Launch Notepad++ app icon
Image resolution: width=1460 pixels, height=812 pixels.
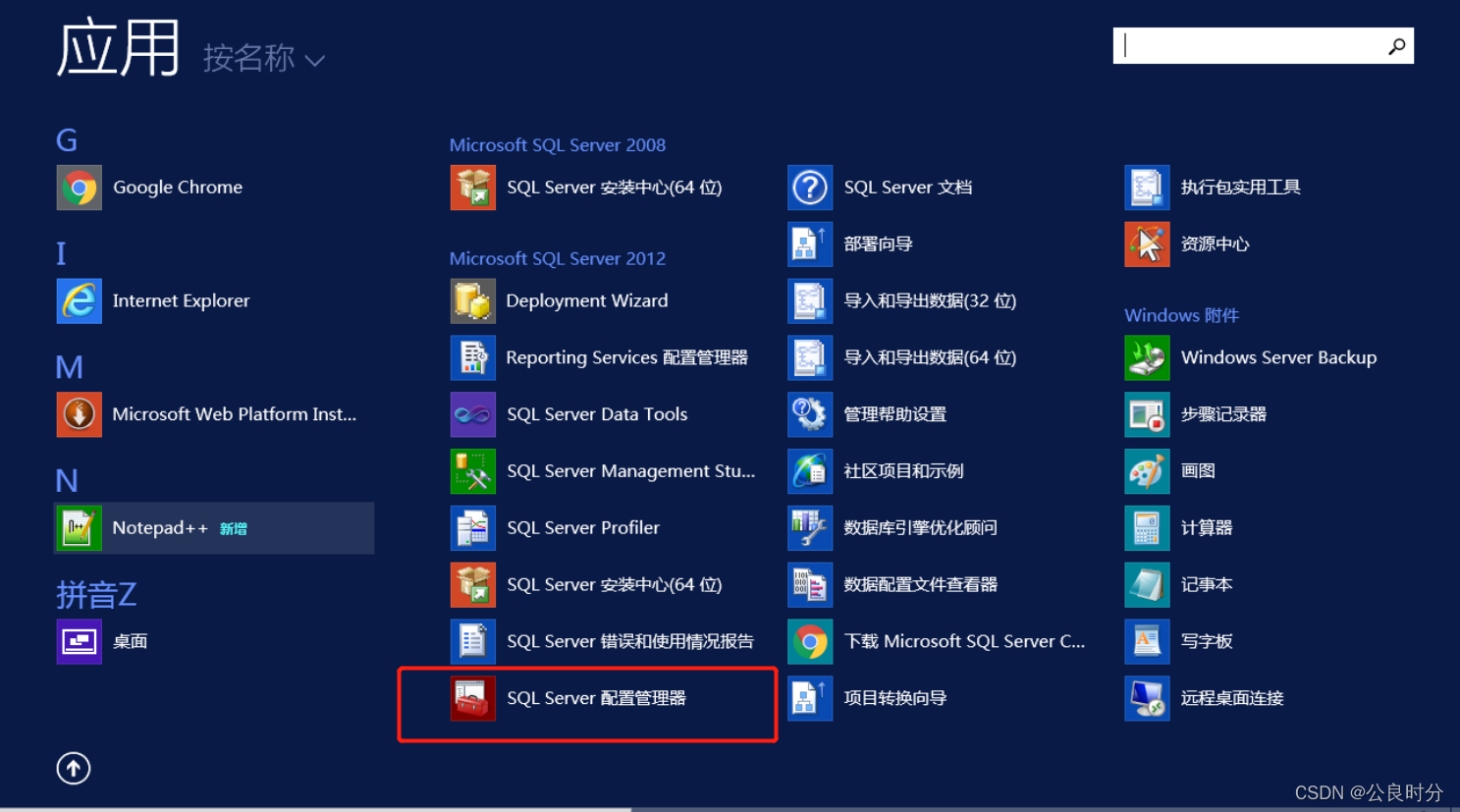(x=80, y=528)
